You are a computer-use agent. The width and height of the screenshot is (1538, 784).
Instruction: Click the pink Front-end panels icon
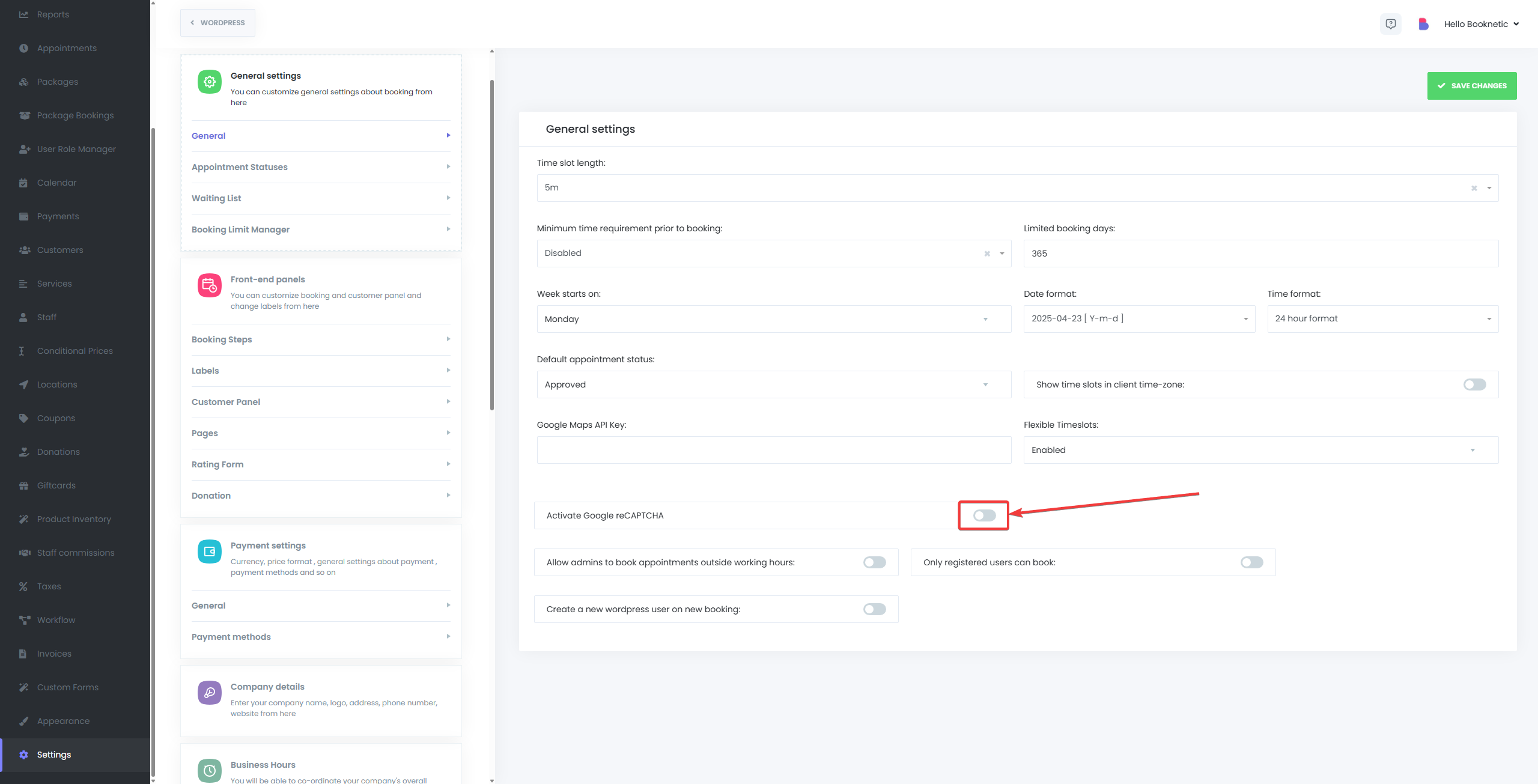tap(209, 285)
